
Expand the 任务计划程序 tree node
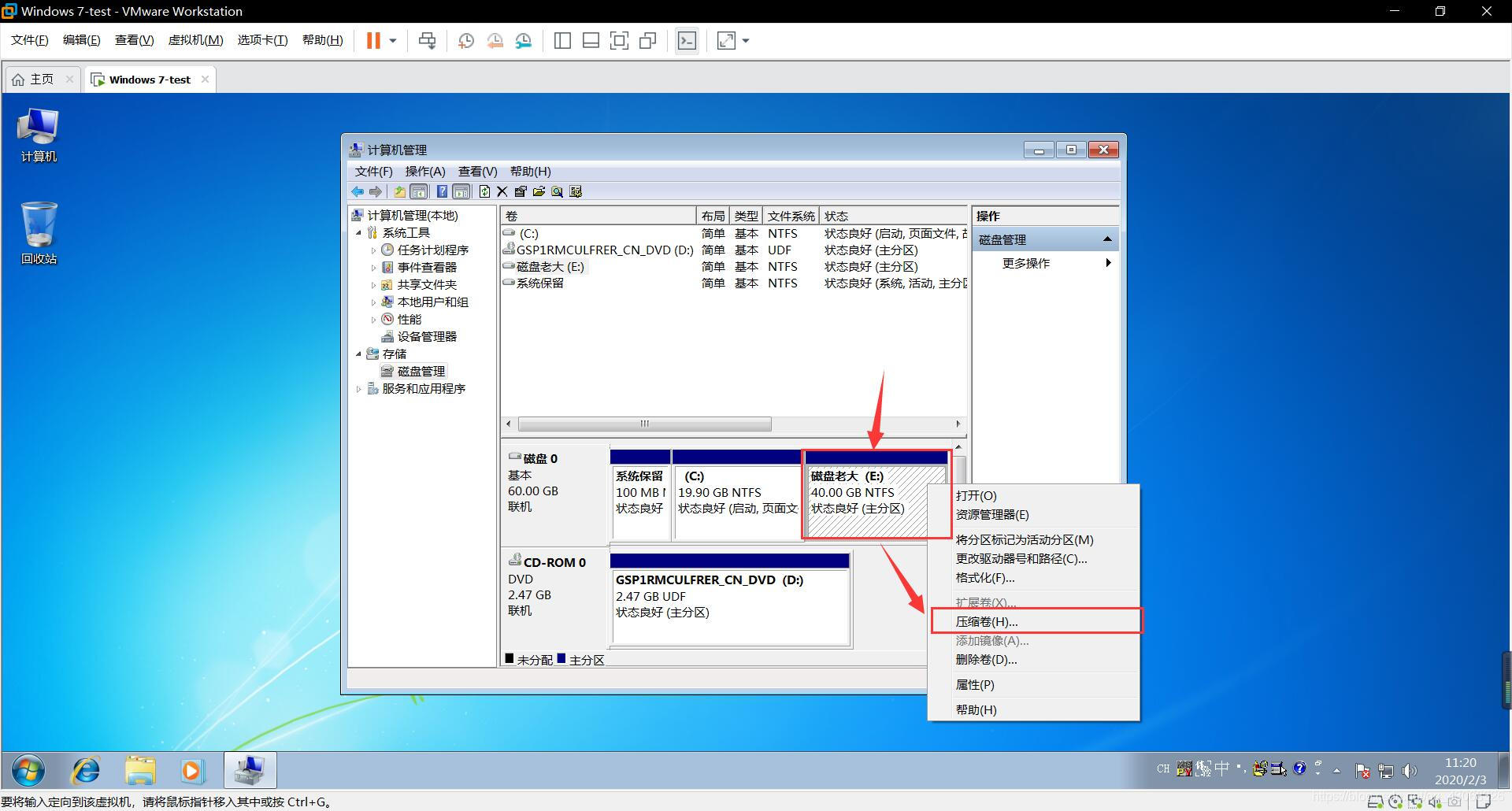pyautogui.click(x=373, y=250)
